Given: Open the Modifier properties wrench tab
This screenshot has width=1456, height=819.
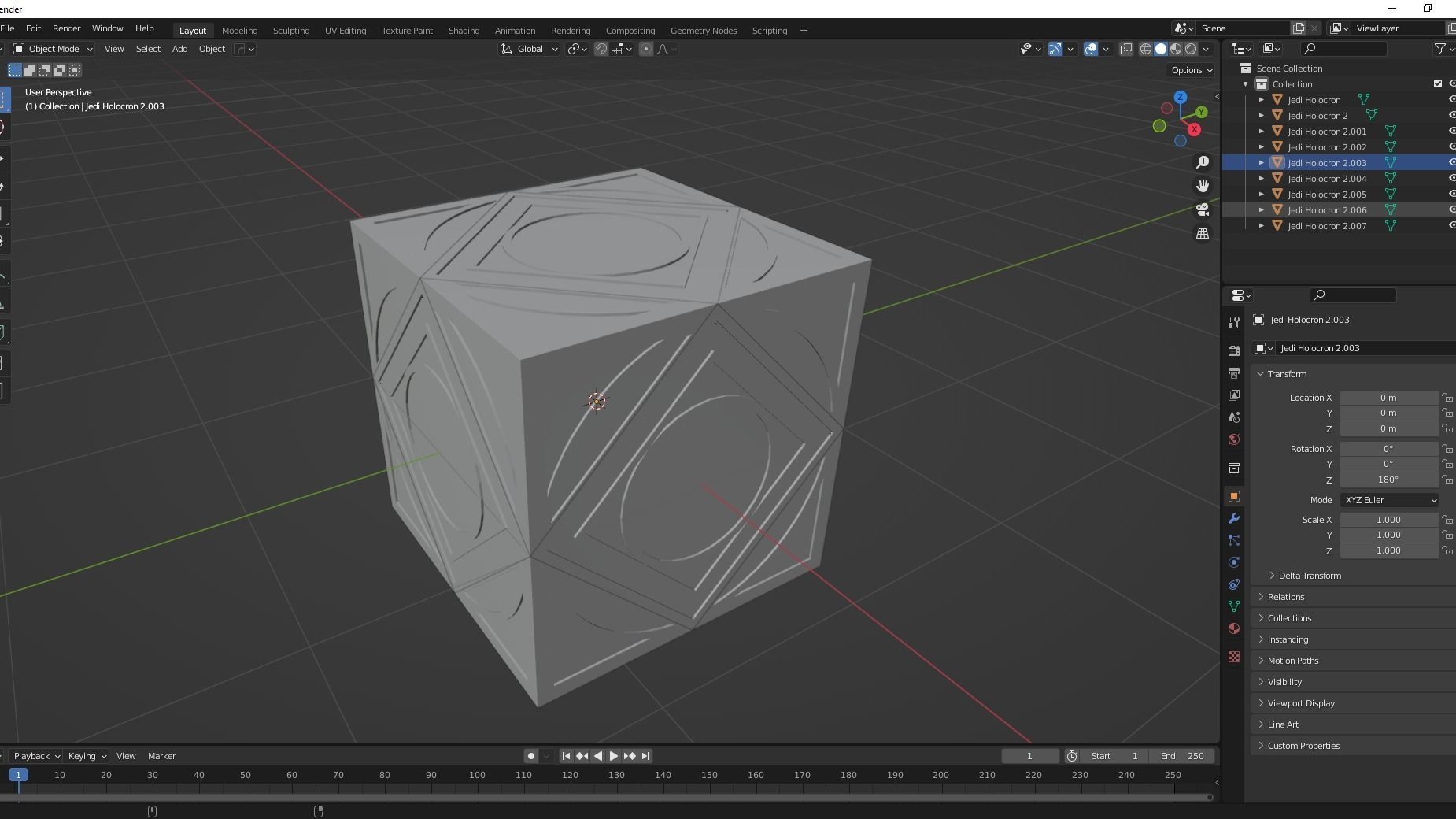Looking at the screenshot, I should pyautogui.click(x=1234, y=518).
